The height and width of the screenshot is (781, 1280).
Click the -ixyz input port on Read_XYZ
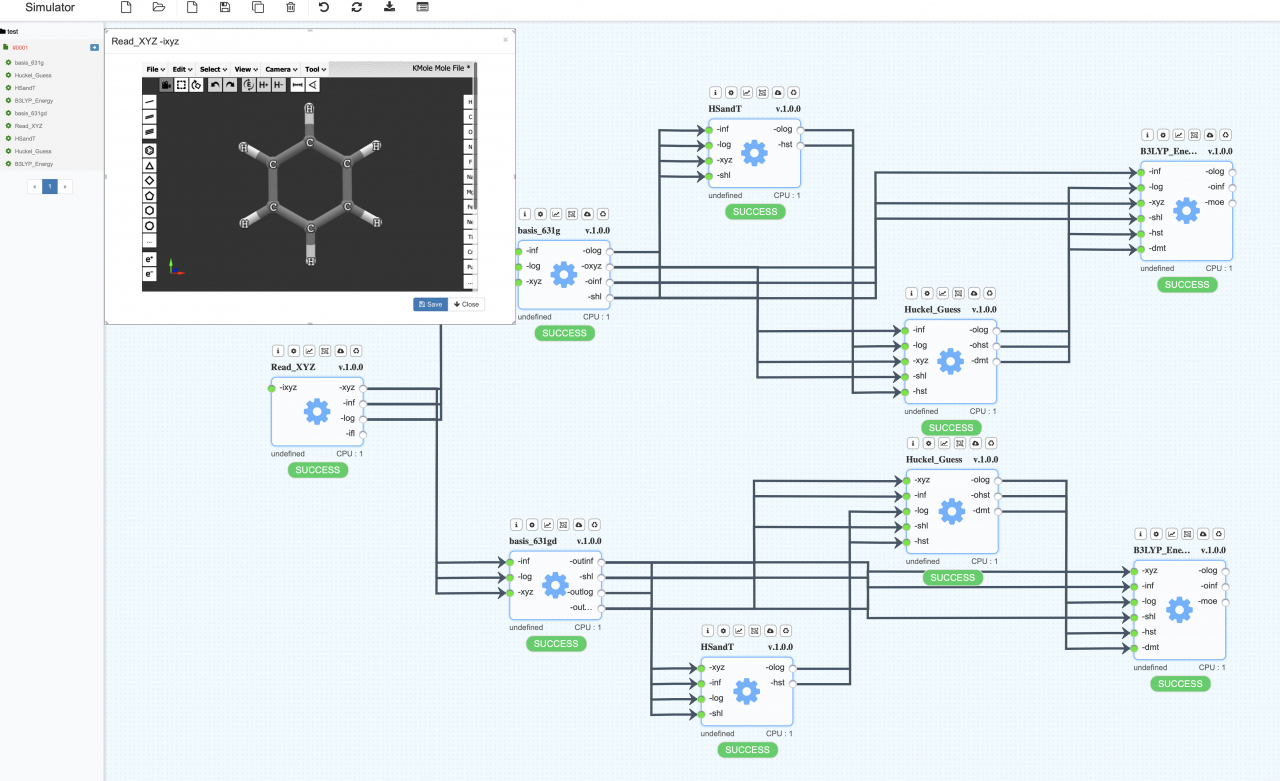[x=272, y=387]
